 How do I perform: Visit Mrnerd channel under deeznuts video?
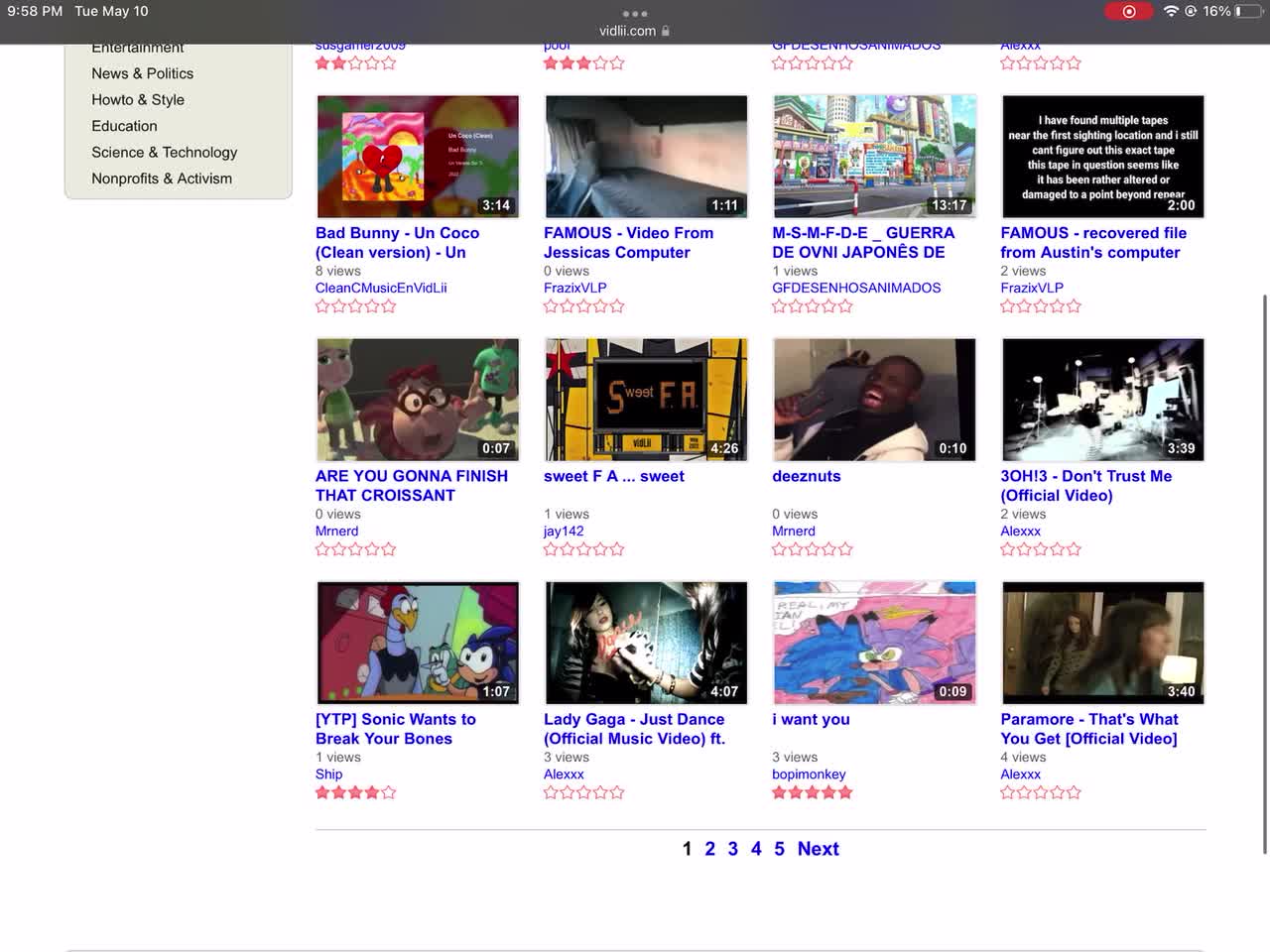794,531
